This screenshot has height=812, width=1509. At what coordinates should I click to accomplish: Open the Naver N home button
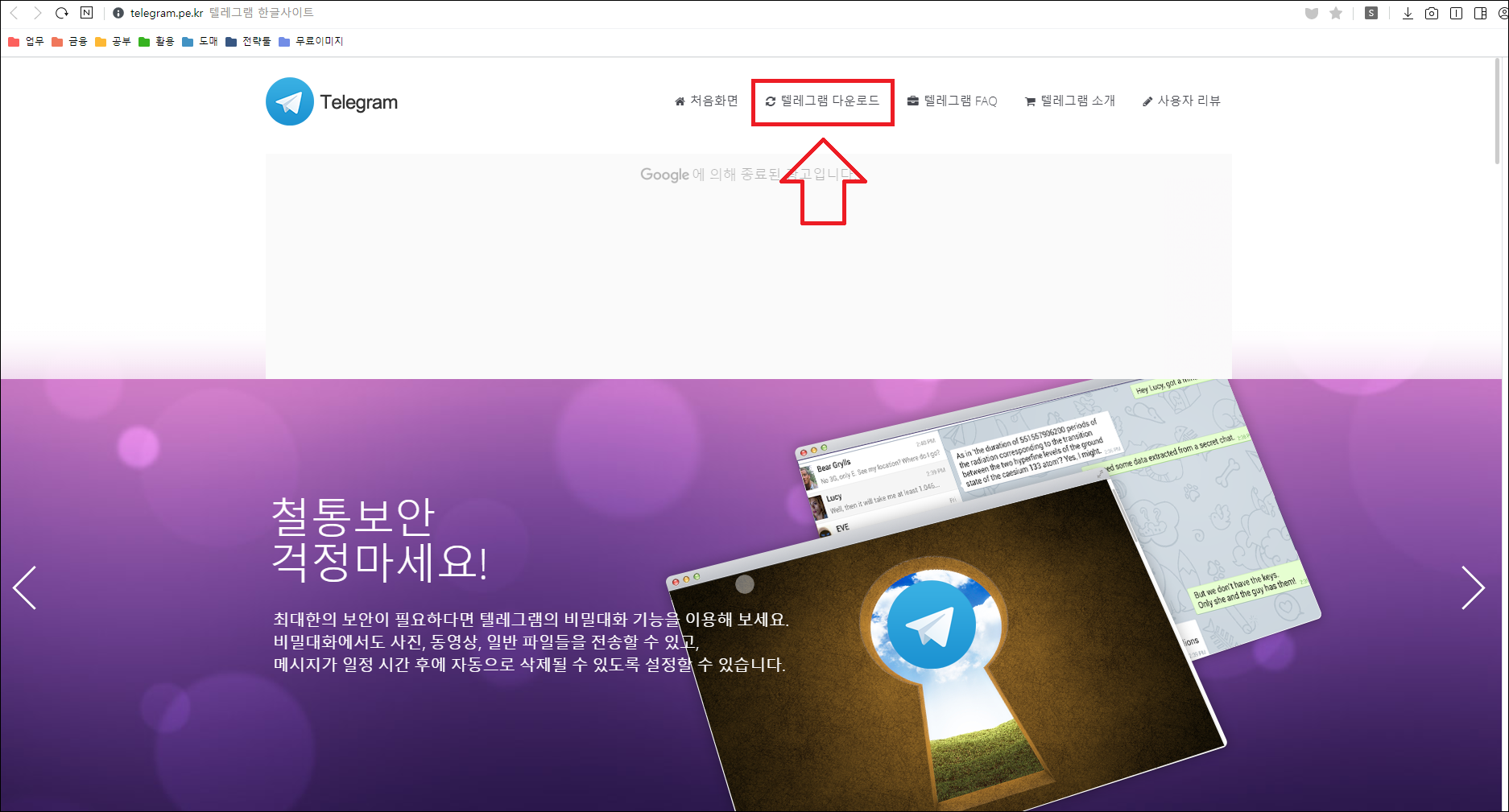click(x=87, y=13)
